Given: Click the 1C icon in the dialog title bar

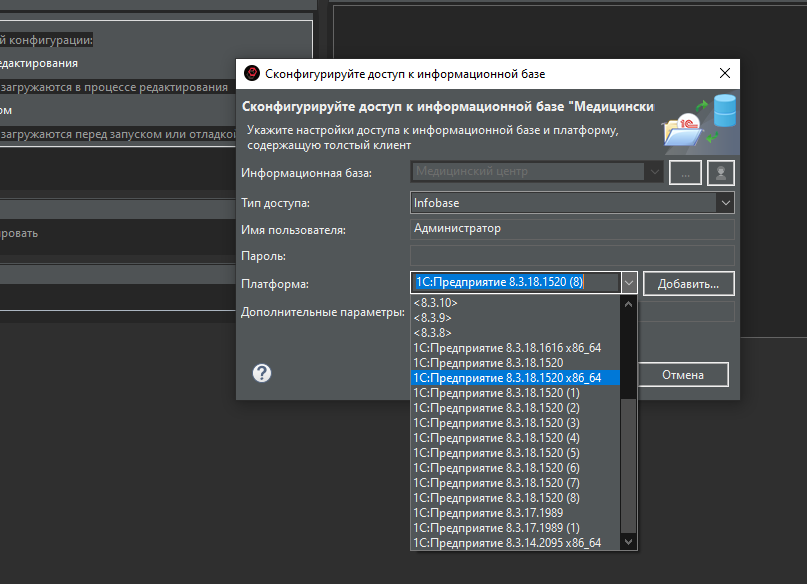Looking at the screenshot, I should point(250,73).
